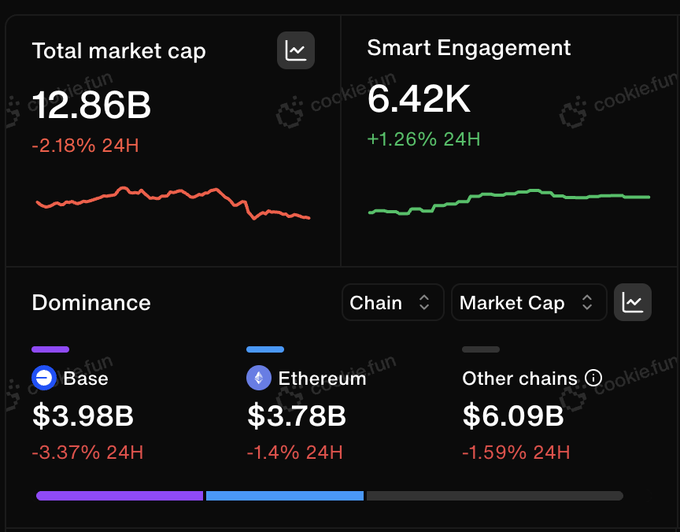
Task: Select the gray Other chains bar segment
Action: (495, 496)
